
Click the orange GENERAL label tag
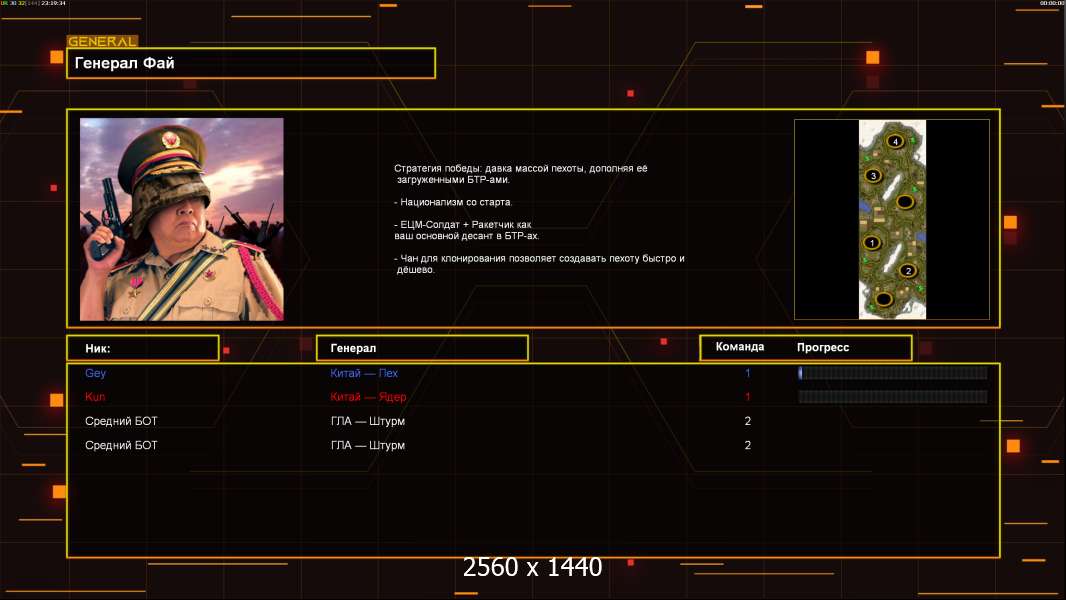tap(102, 41)
